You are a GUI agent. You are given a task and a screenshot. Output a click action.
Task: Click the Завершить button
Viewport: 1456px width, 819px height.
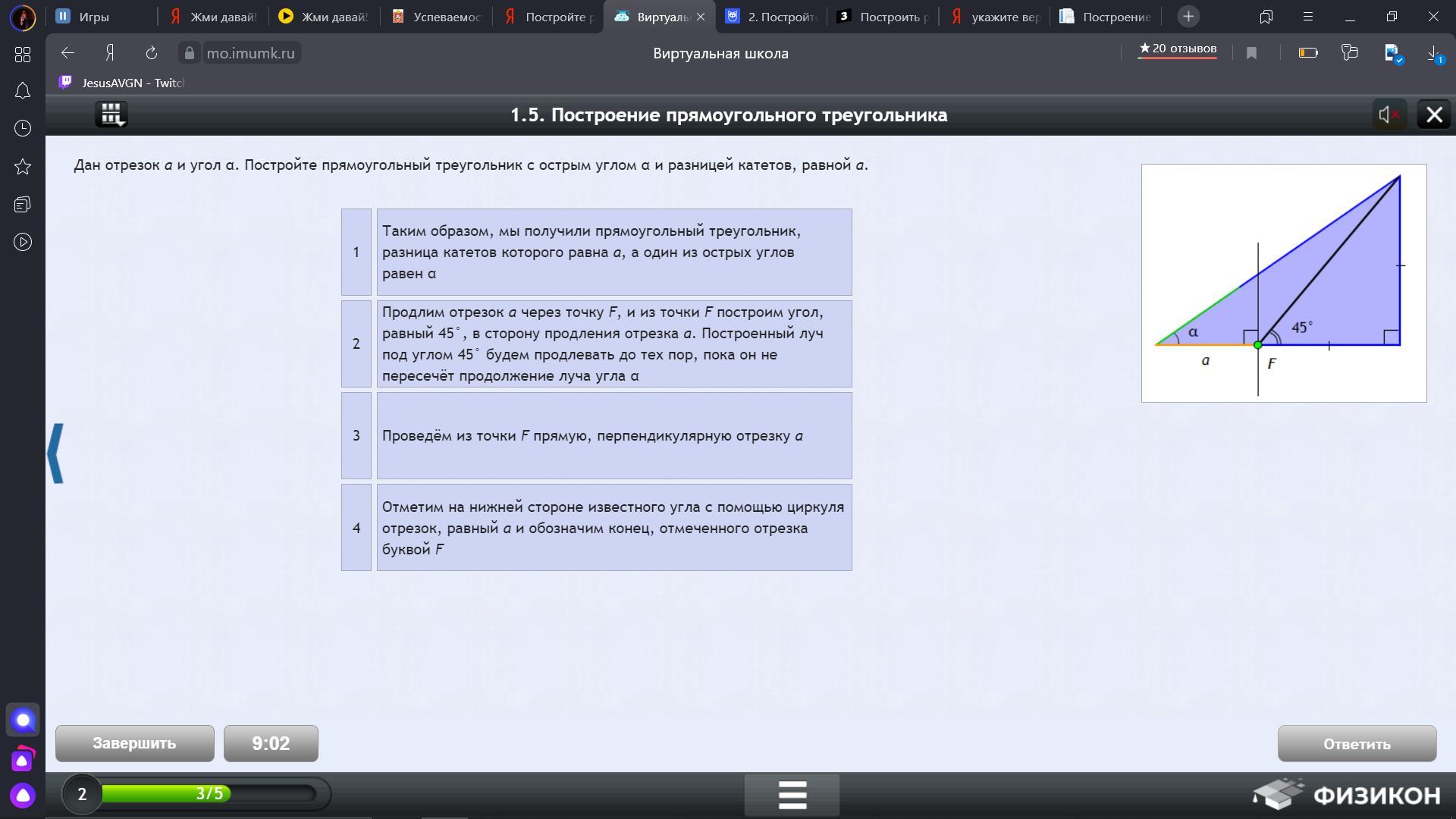[134, 743]
